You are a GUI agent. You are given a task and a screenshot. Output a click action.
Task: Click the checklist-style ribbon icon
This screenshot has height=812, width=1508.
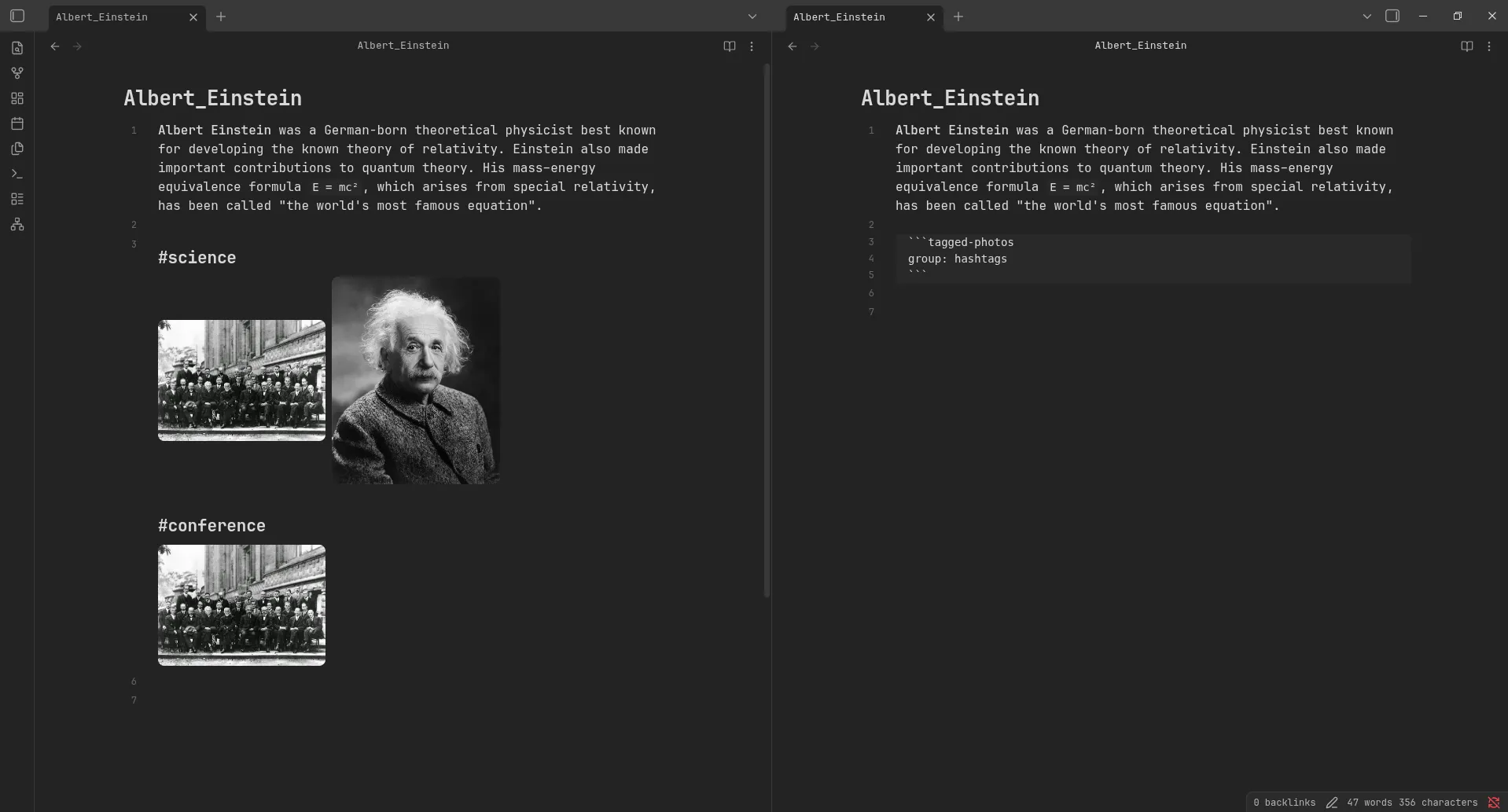tap(17, 199)
